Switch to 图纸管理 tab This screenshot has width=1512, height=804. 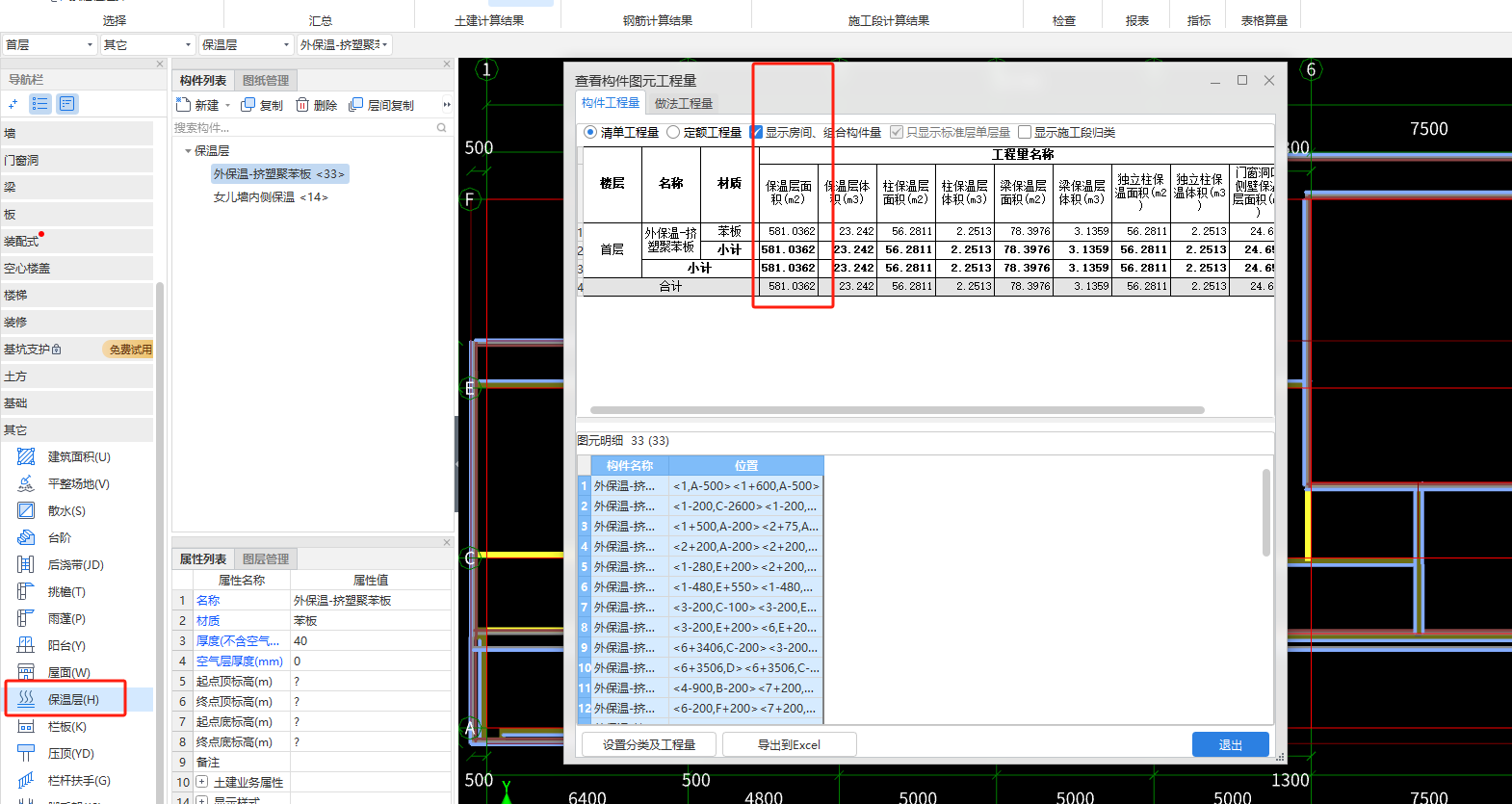(266, 80)
